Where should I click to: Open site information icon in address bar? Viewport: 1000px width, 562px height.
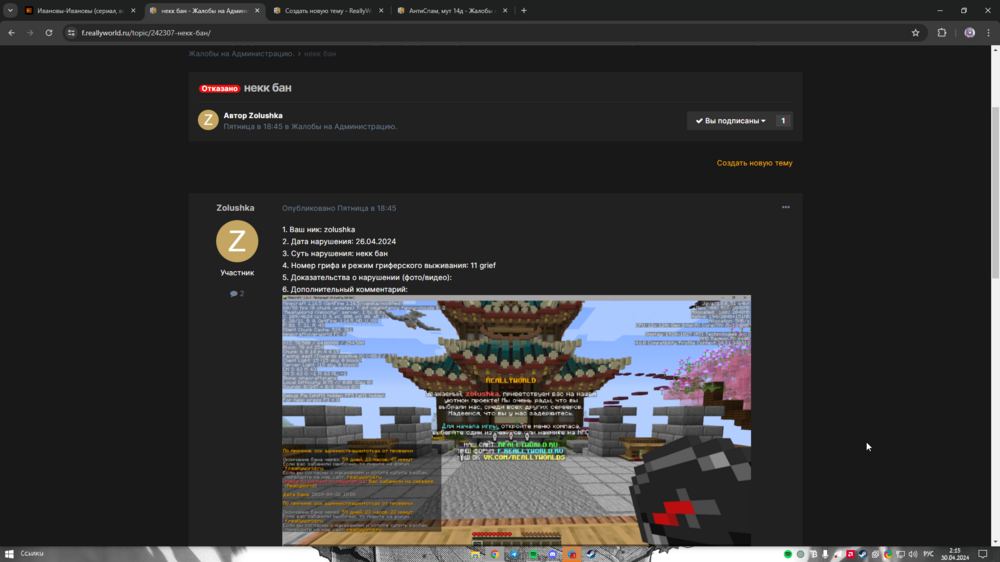coord(71,33)
